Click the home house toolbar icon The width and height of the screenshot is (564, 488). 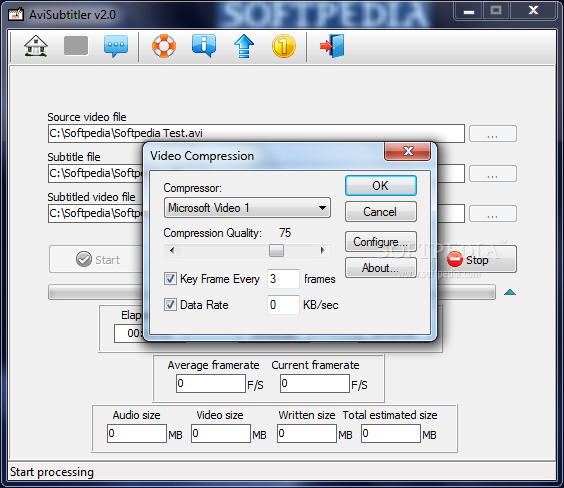coord(36,46)
